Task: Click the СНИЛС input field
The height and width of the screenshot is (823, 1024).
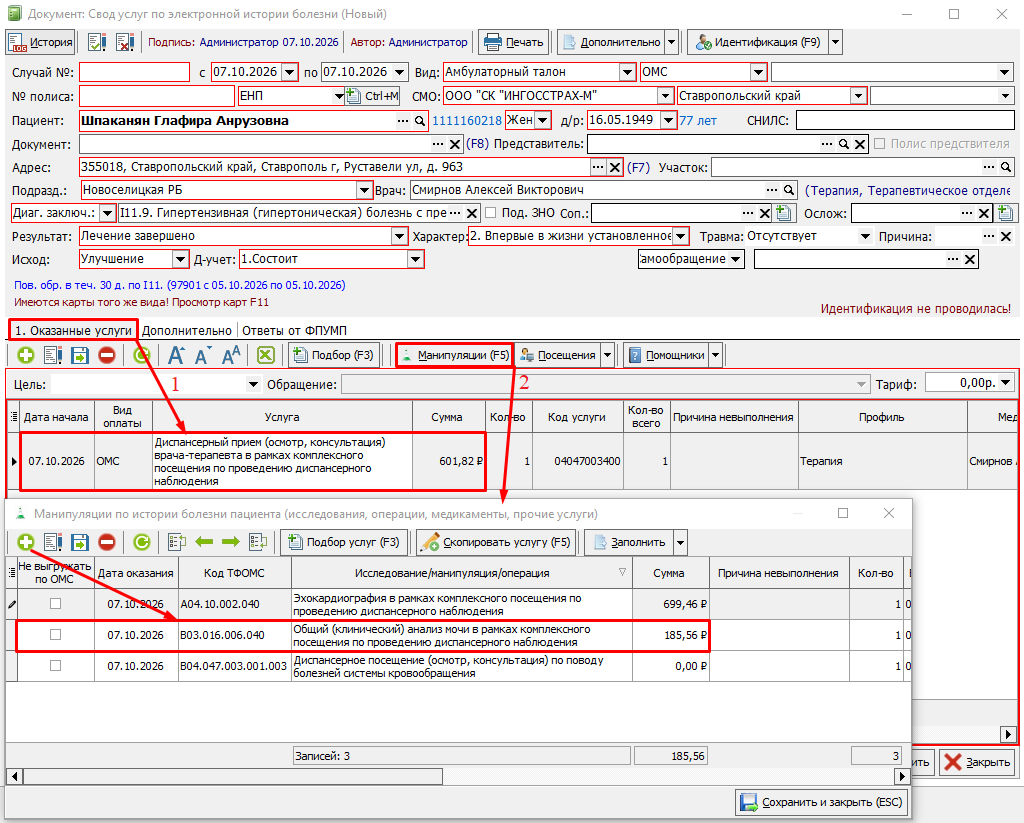Action: point(904,120)
